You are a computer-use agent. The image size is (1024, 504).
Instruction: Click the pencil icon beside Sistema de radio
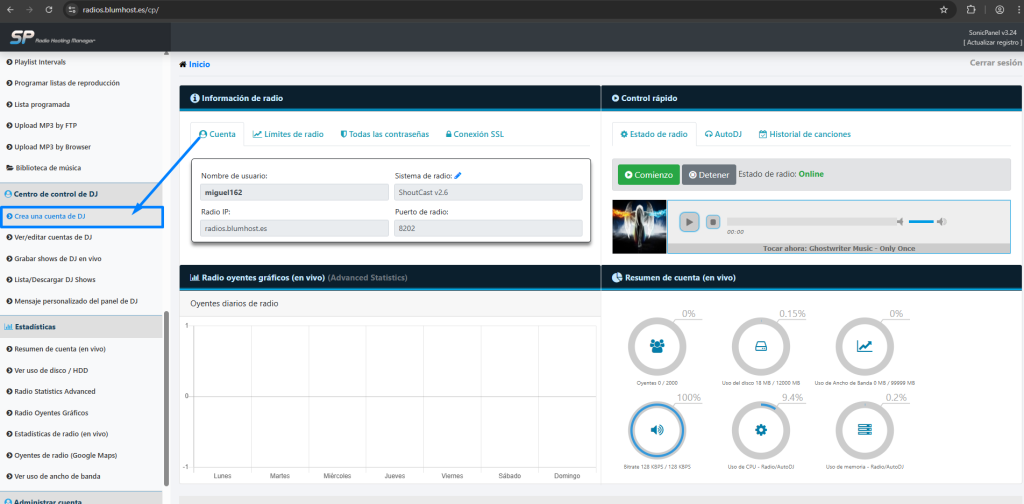click(x=458, y=176)
